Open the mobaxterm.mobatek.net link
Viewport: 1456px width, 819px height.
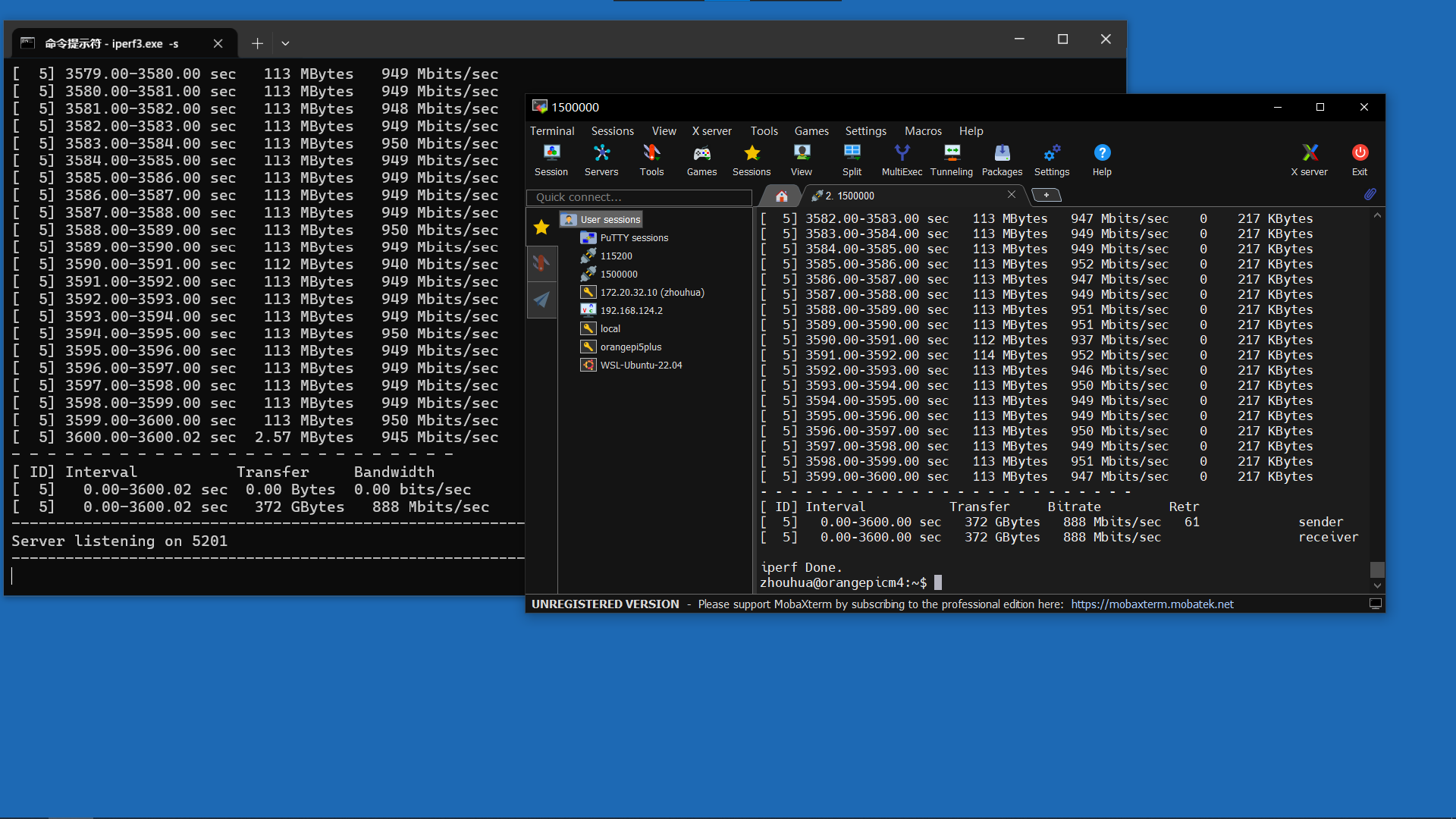(x=1152, y=604)
